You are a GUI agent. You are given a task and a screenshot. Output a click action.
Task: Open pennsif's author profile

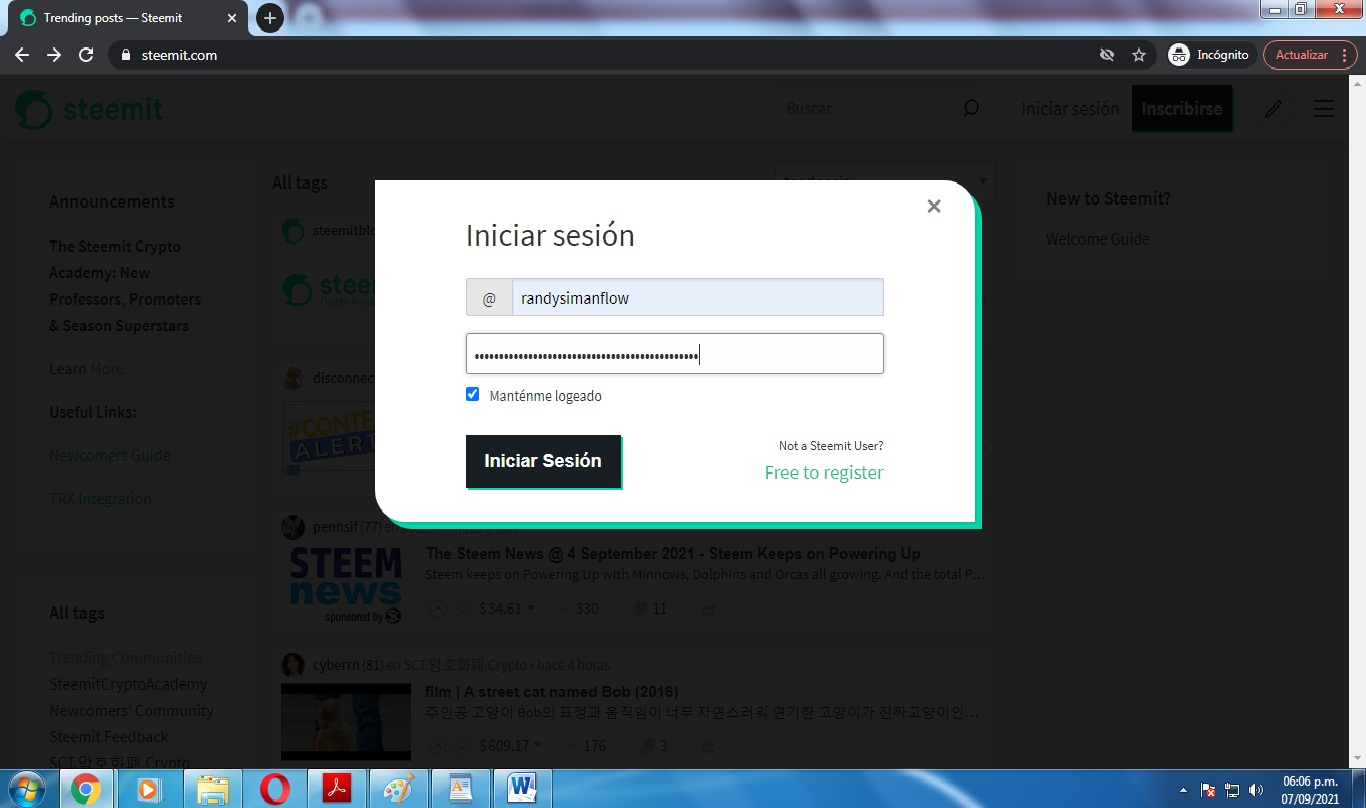335,527
